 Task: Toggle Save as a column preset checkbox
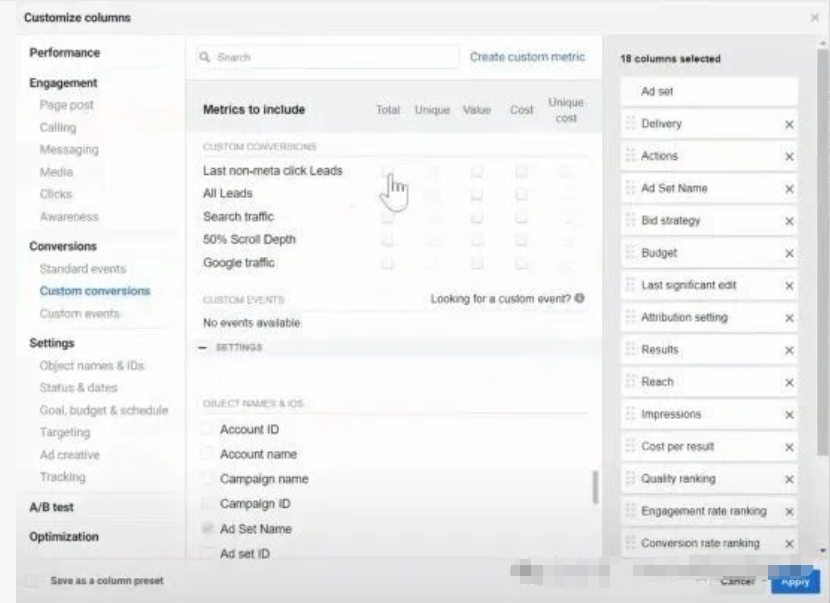point(34,580)
